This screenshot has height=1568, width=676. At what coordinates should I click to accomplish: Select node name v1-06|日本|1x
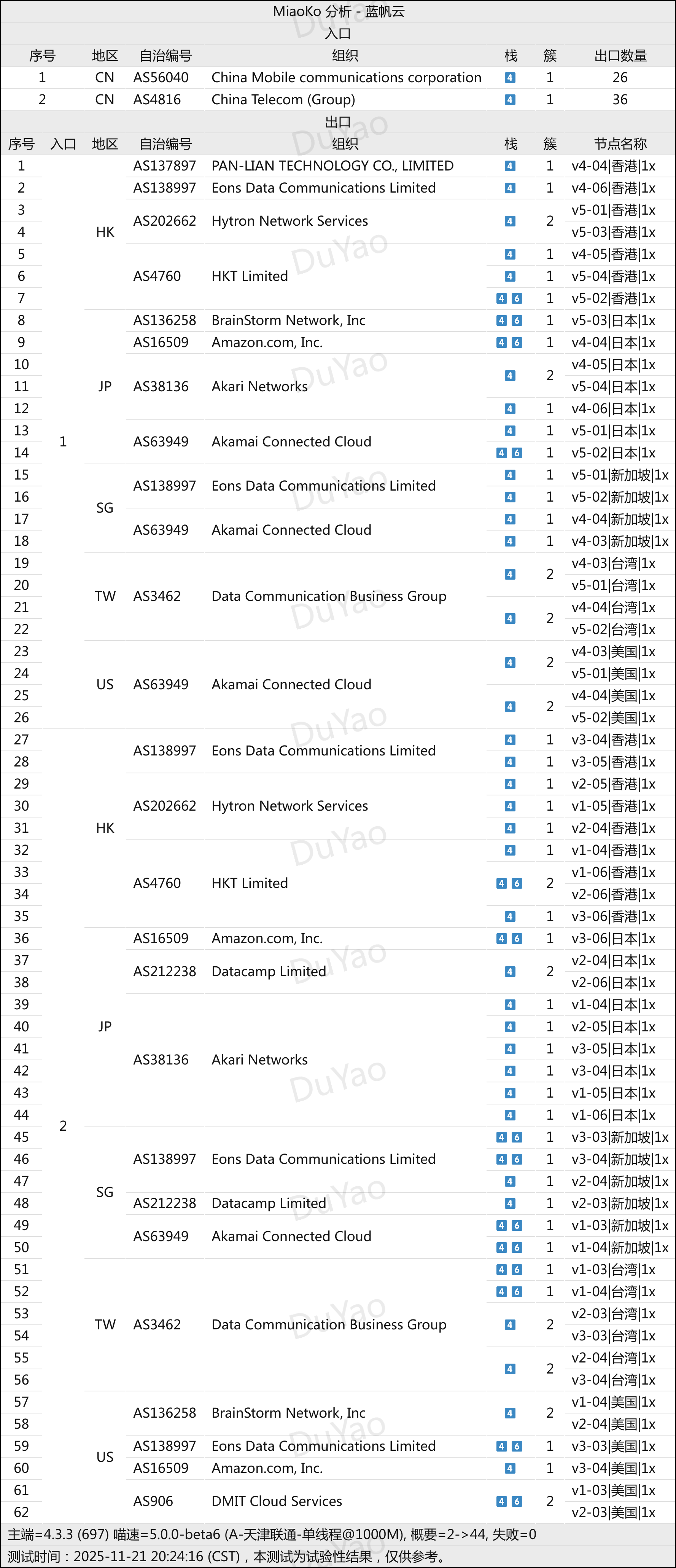point(613,1115)
